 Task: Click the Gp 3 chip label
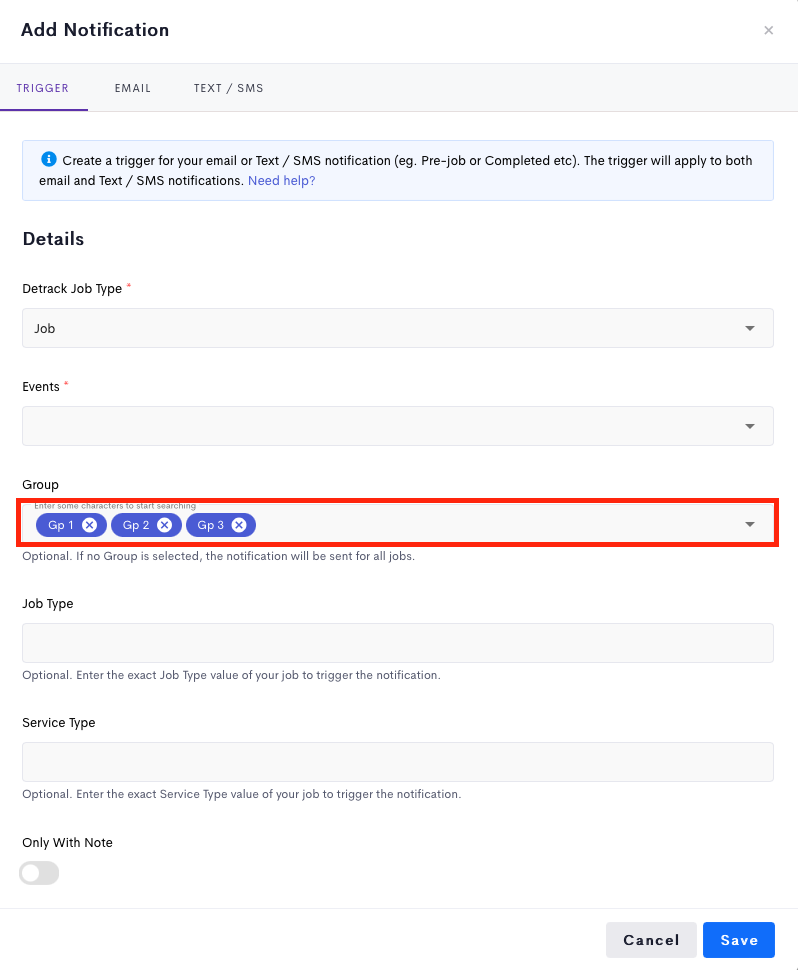coord(210,525)
